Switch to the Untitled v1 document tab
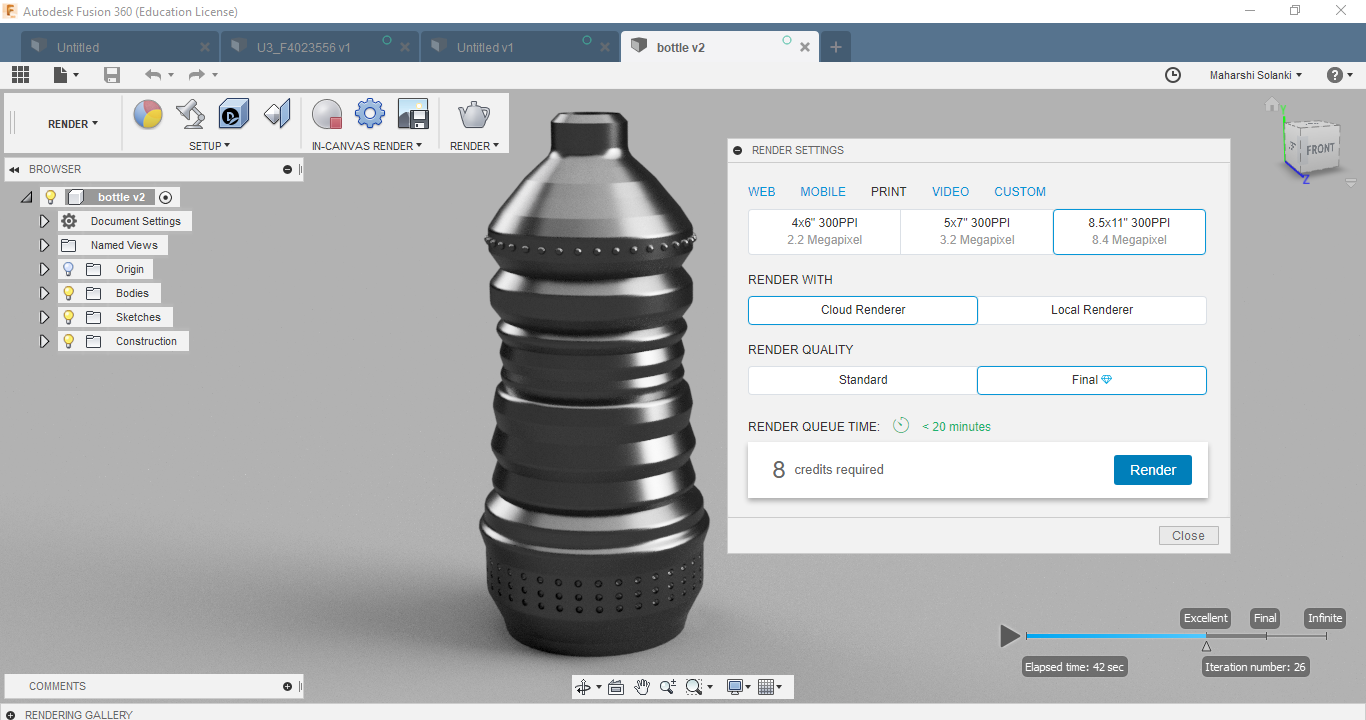The height and width of the screenshot is (720, 1366). (520, 47)
